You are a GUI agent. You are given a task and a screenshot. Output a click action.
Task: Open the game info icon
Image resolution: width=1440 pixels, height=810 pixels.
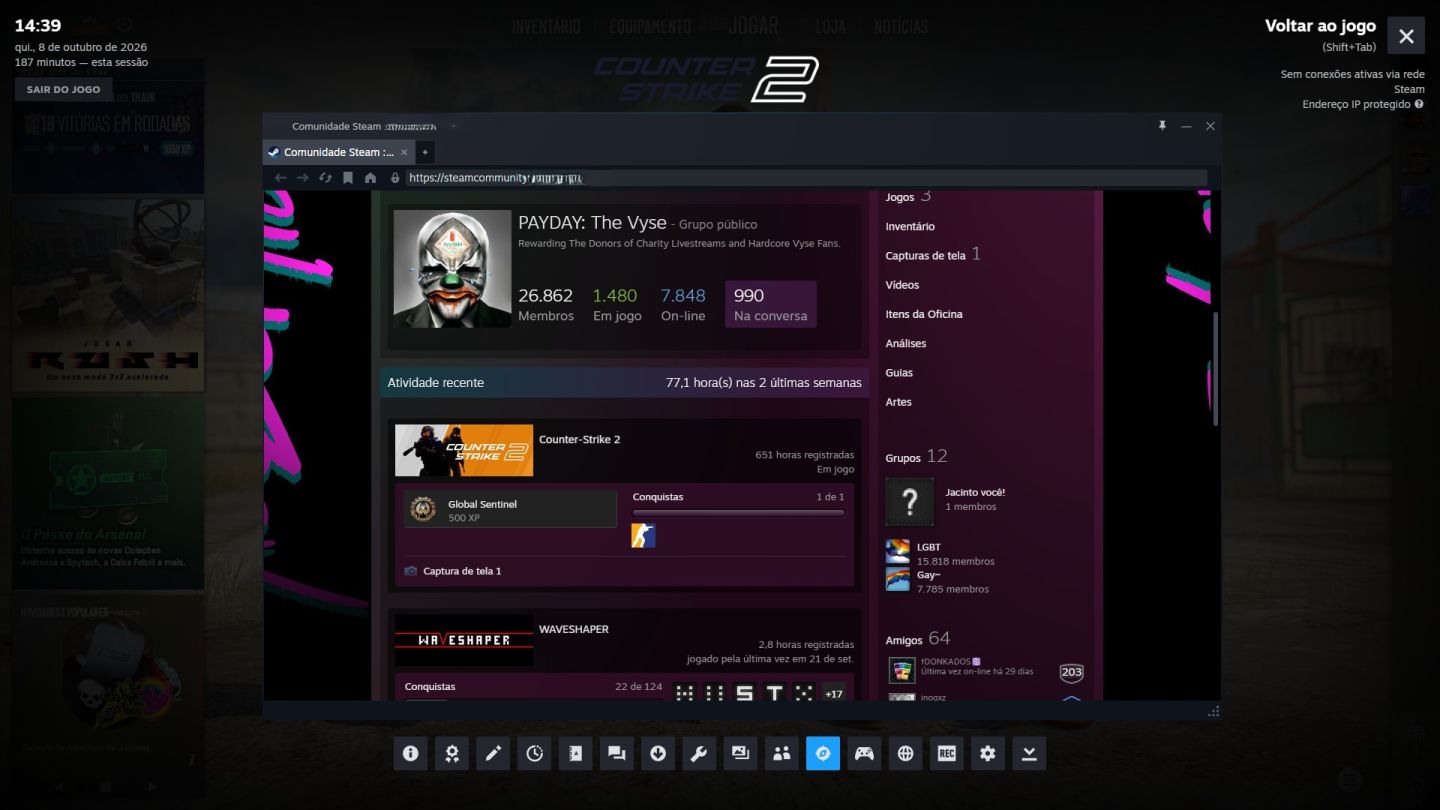[410, 754]
